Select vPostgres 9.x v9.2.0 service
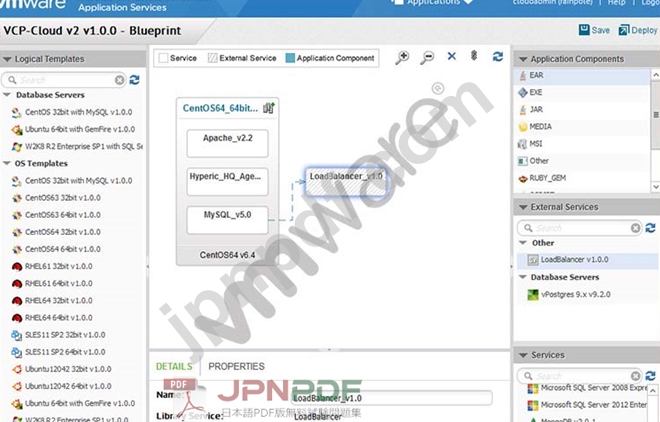 coord(587,295)
